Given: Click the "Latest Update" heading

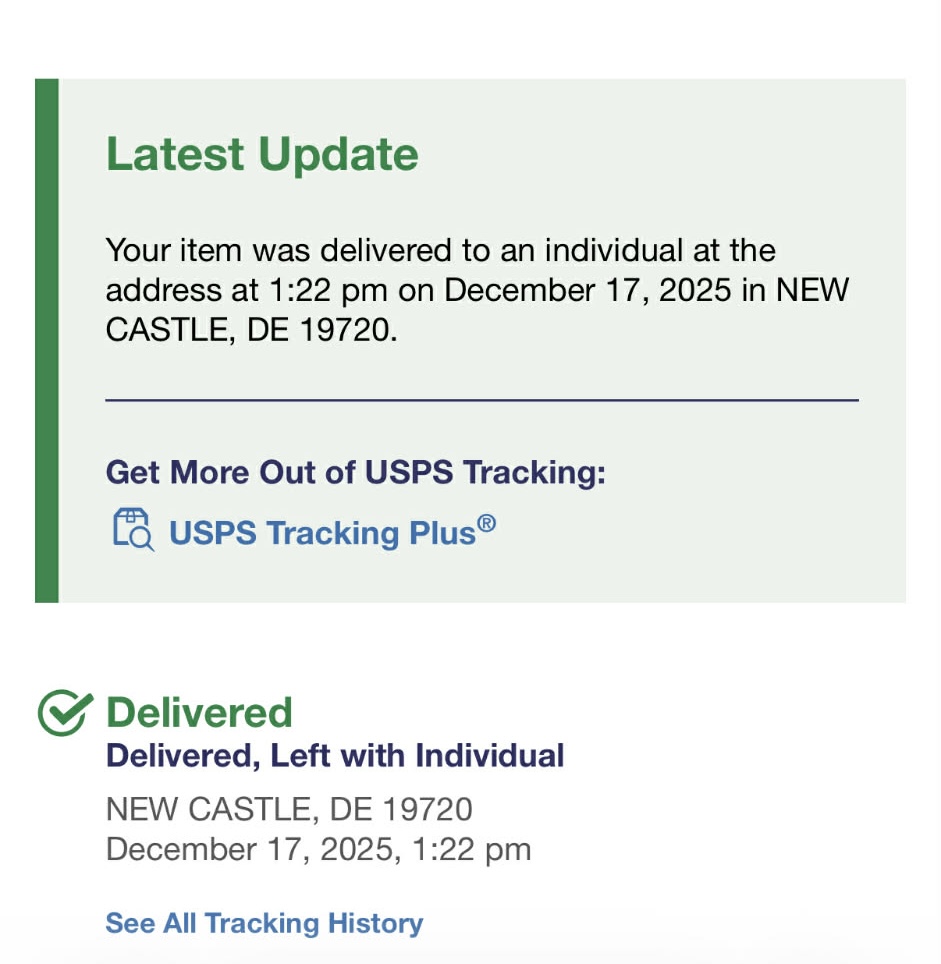Looking at the screenshot, I should pyautogui.click(x=262, y=155).
